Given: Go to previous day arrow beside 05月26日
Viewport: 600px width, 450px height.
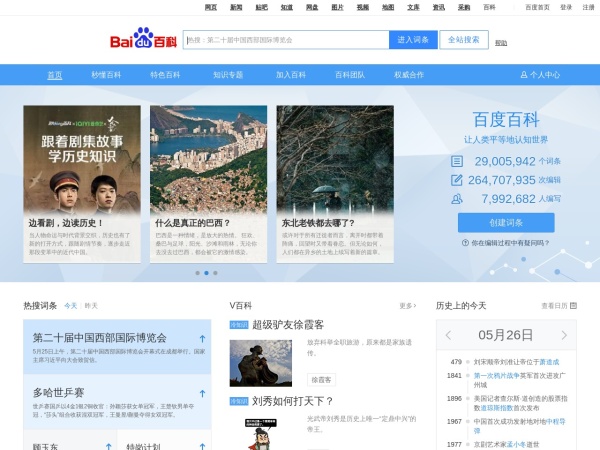Looking at the screenshot, I should 448,335.
